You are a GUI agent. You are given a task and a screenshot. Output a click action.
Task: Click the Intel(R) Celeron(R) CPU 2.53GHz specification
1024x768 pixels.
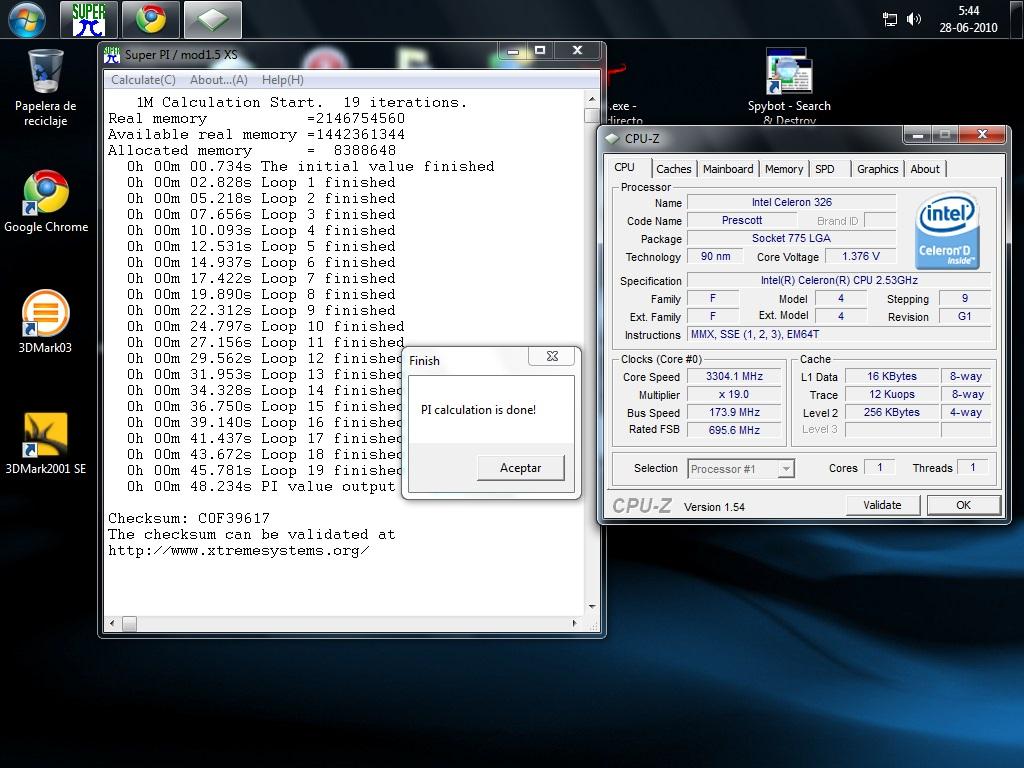839,280
